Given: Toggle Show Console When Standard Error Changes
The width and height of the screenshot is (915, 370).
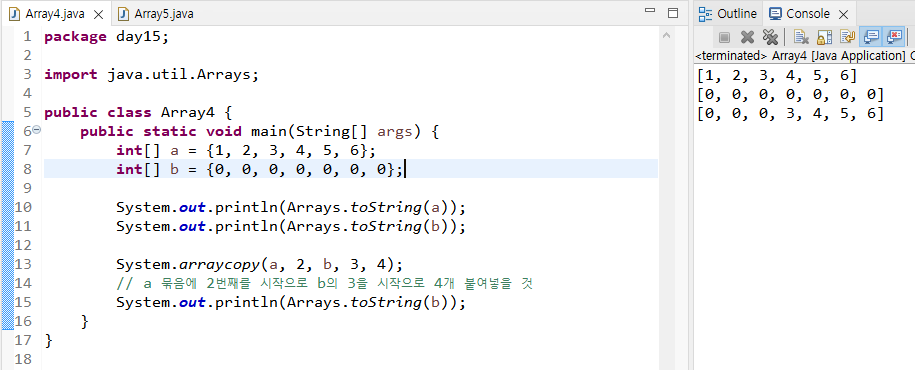Looking at the screenshot, I should pyautogui.click(x=894, y=37).
